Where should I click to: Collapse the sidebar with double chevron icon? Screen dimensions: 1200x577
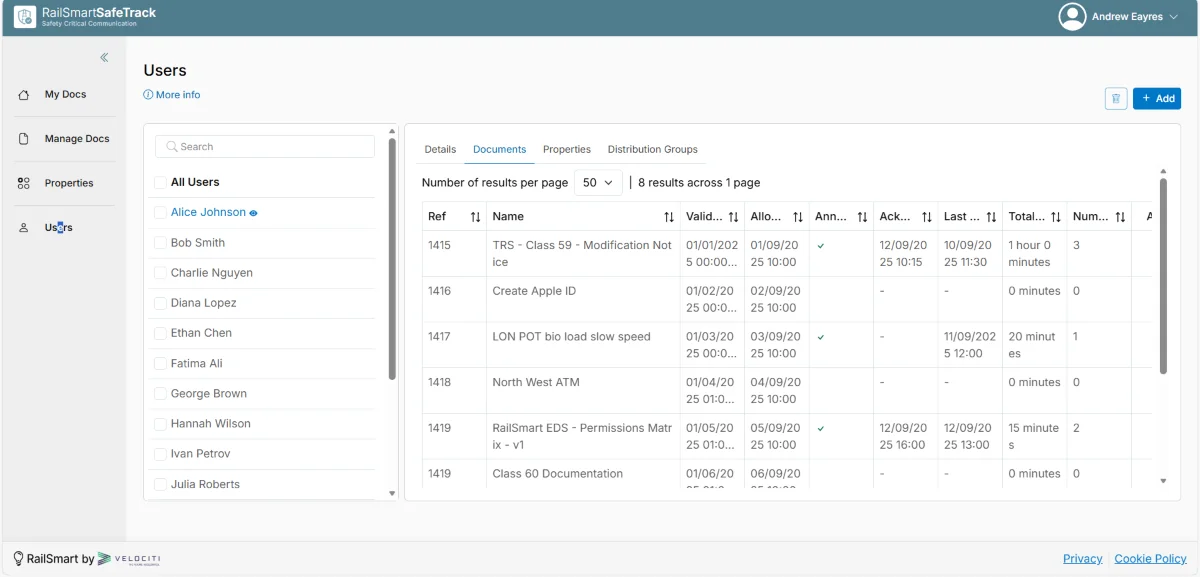click(104, 58)
